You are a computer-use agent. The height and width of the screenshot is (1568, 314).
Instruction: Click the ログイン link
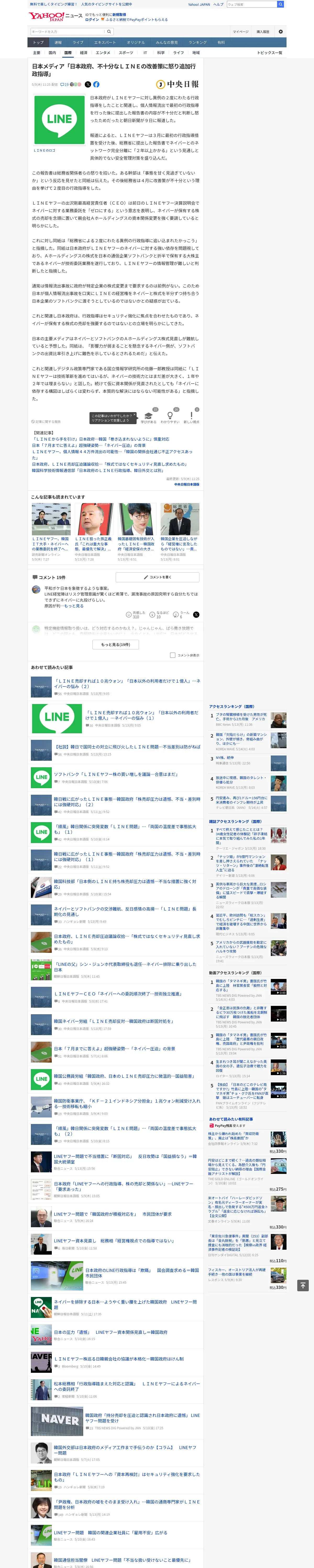click(x=92, y=20)
